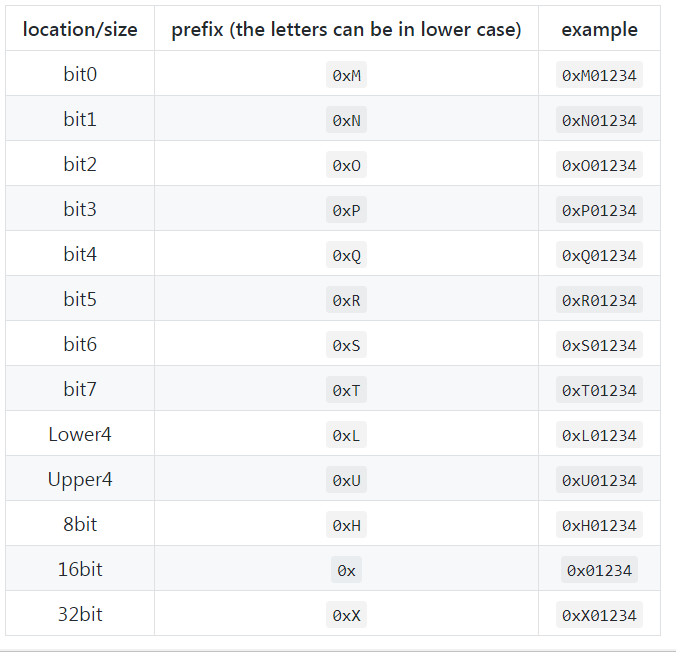Image resolution: width=690 pixels, height=666 pixels.
Task: Select the 'bit2' location cell
Action: tap(80, 164)
